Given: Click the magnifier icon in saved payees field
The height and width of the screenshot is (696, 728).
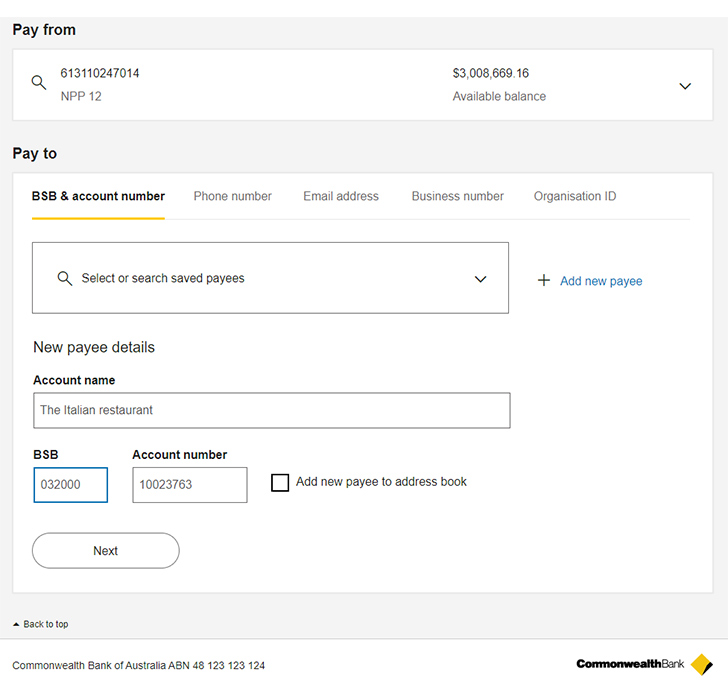Looking at the screenshot, I should (65, 279).
